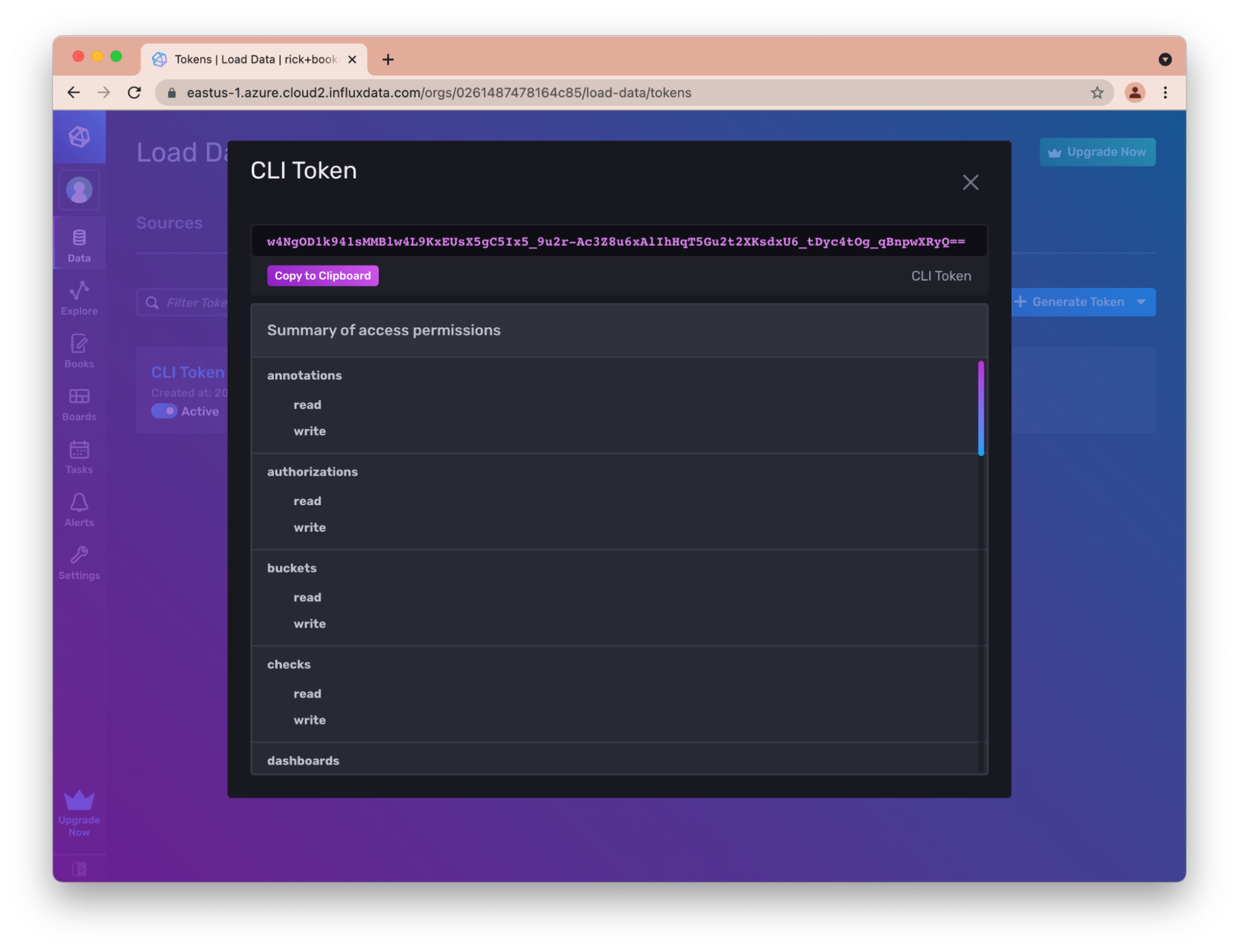Click the write entry under annotations
The height and width of the screenshot is (952, 1239).
tap(309, 431)
